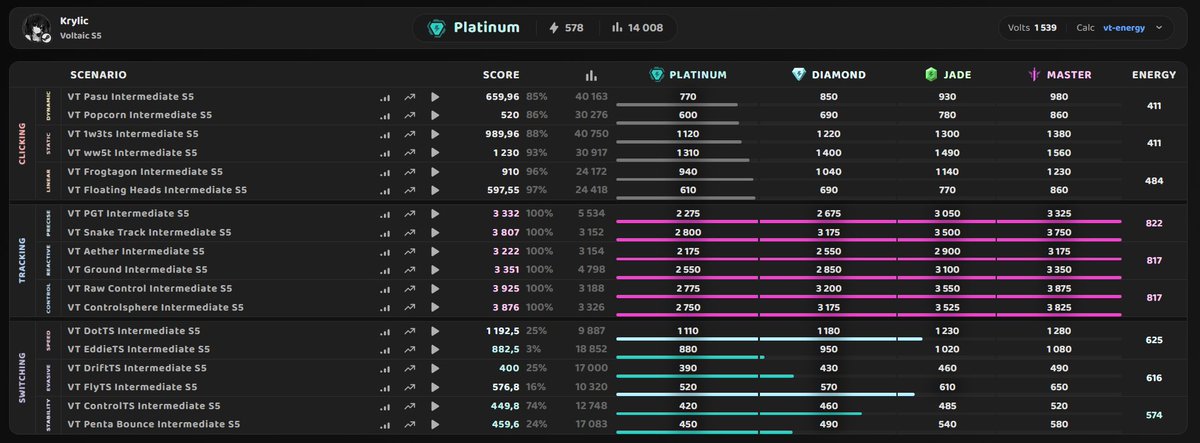Open the trend graph for VT Ground Intermediate S5
1200x443 pixels.
point(410,269)
